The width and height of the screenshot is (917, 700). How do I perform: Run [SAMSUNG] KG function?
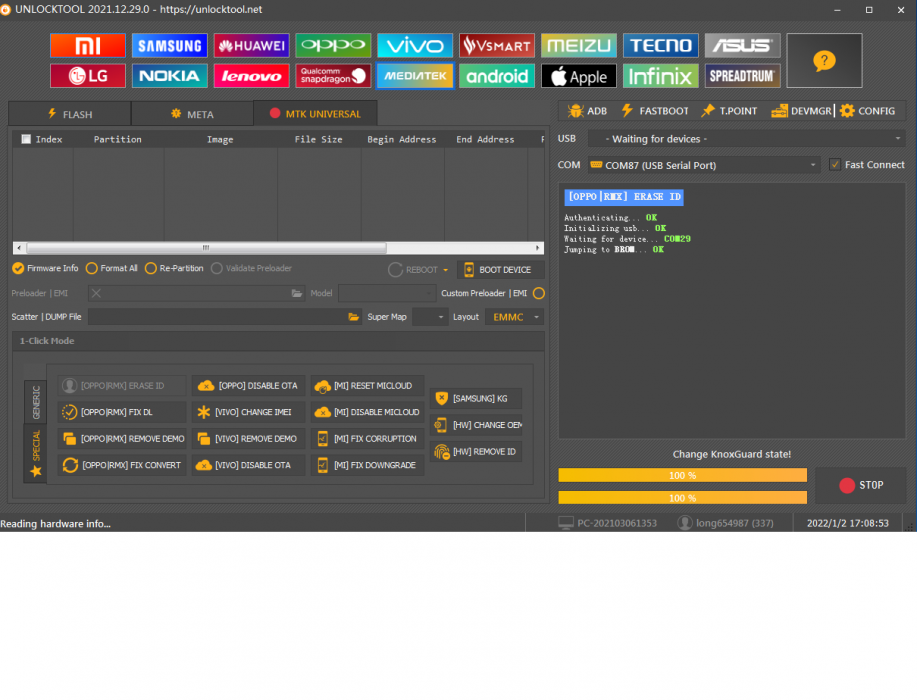tap(475, 399)
